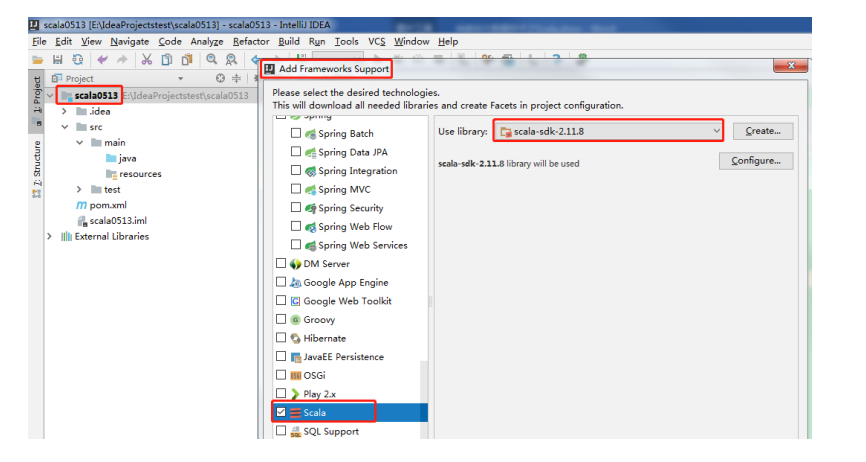Click the External Libraries bars icon
This screenshot has height=462, width=866.
click(x=66, y=236)
